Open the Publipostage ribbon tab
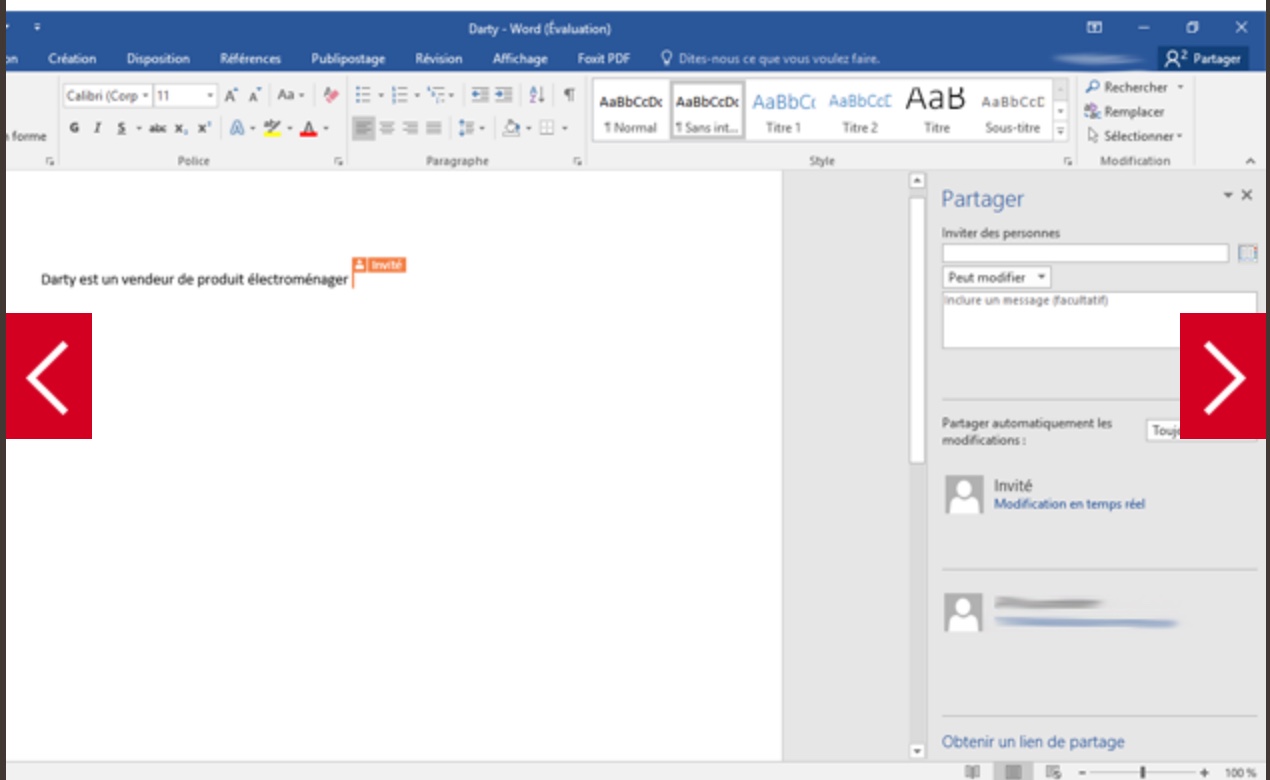 point(347,59)
